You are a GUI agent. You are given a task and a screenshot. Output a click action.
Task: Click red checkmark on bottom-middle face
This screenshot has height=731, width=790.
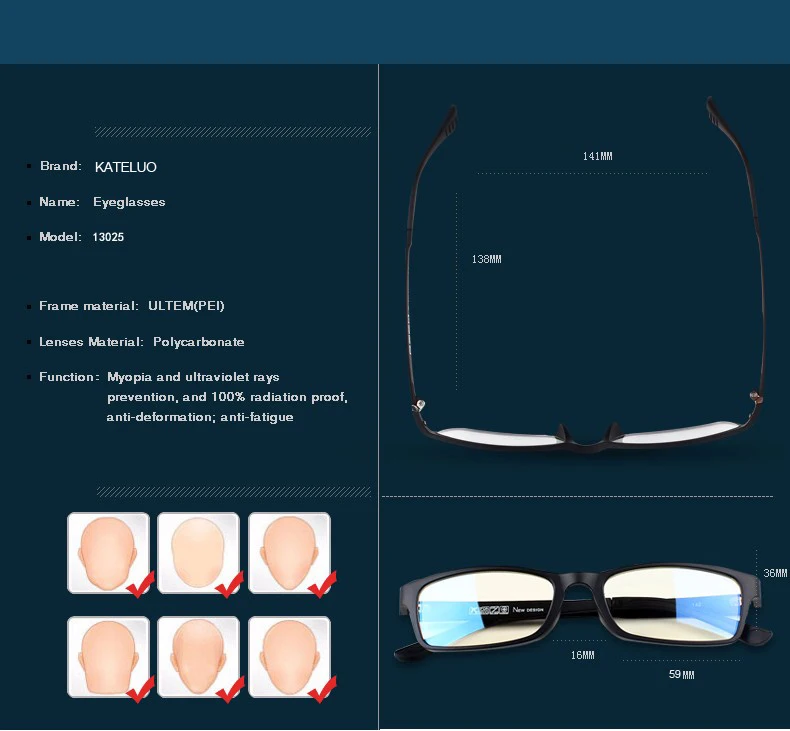pyautogui.click(x=230, y=689)
